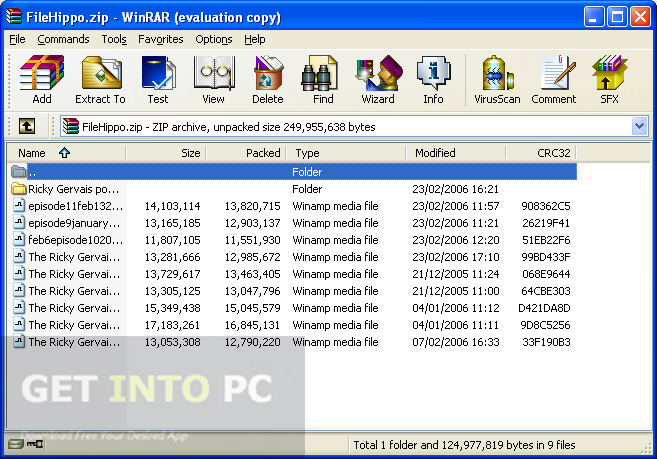This screenshot has height=459, width=657.
Task: Click media file icon for size 17,183,261 row
Action: tap(19, 324)
